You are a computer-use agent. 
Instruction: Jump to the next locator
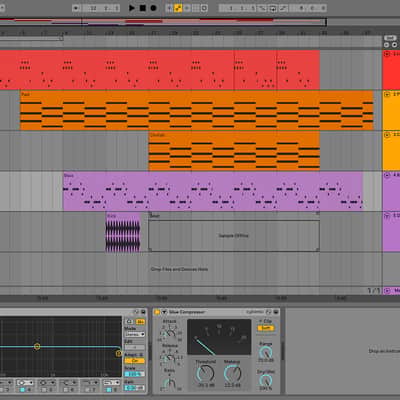pos(394,45)
